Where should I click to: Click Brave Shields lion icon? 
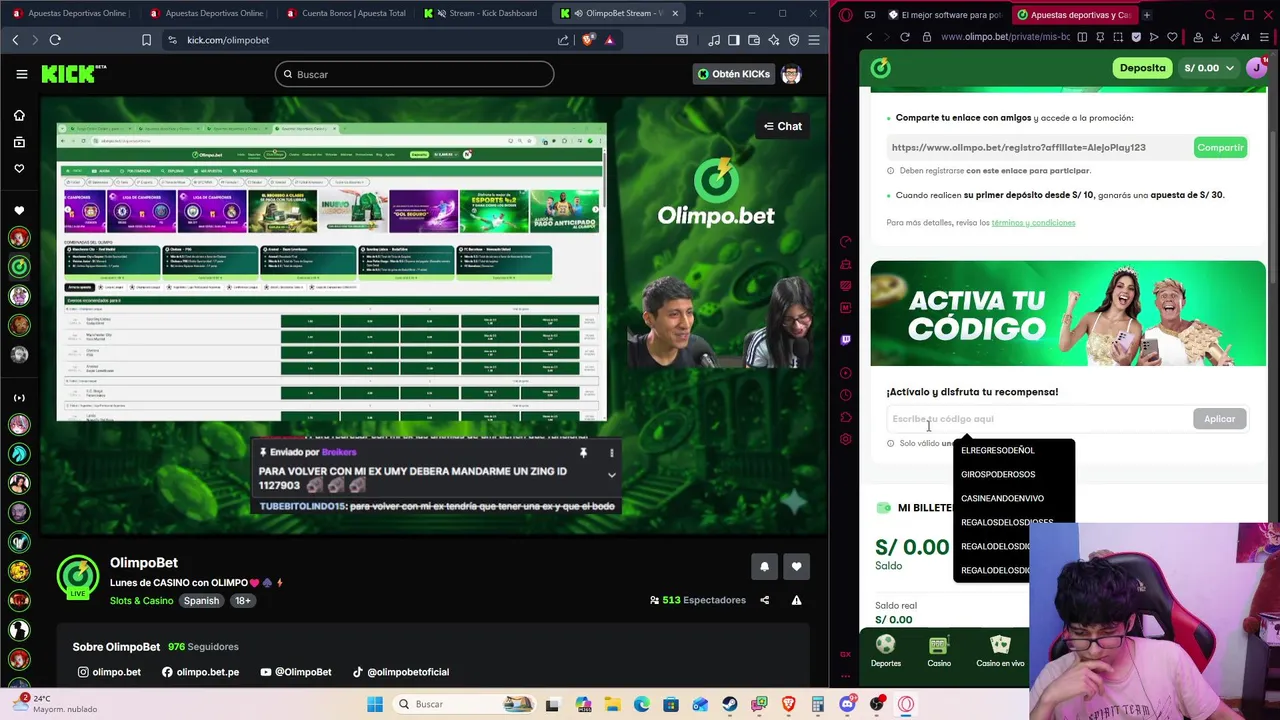point(588,40)
